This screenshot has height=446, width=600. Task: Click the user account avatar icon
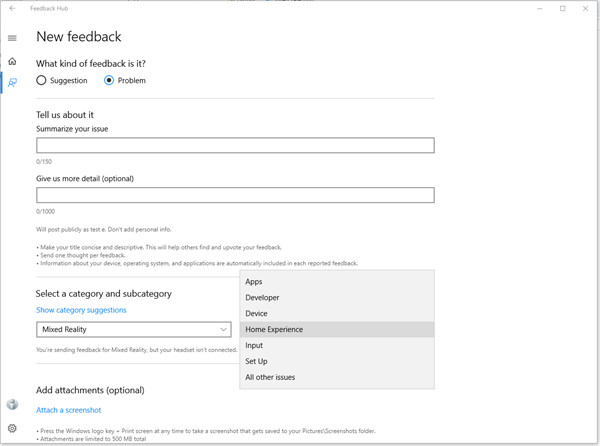[12, 405]
